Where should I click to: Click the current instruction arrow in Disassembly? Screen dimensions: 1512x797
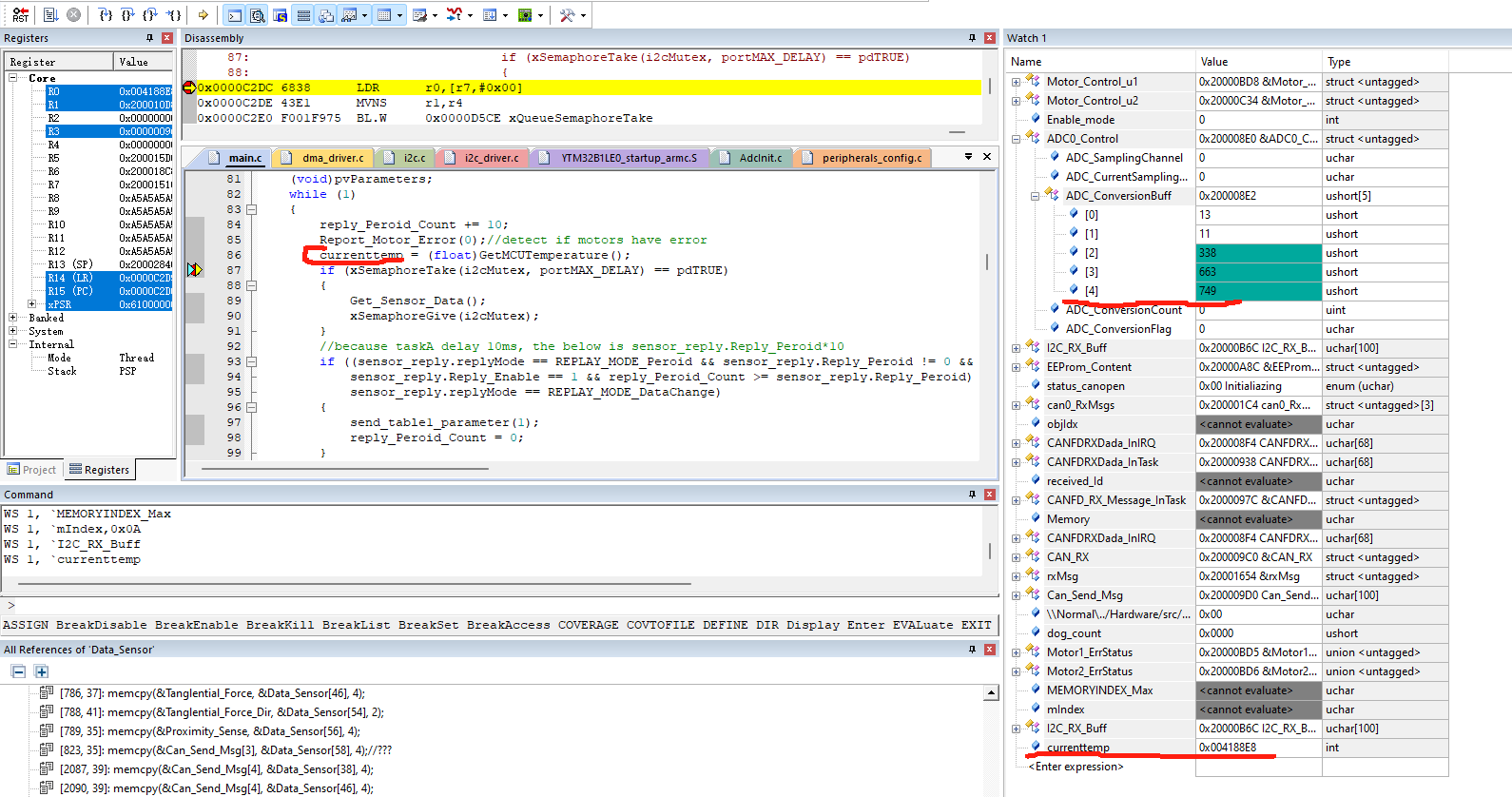188,87
